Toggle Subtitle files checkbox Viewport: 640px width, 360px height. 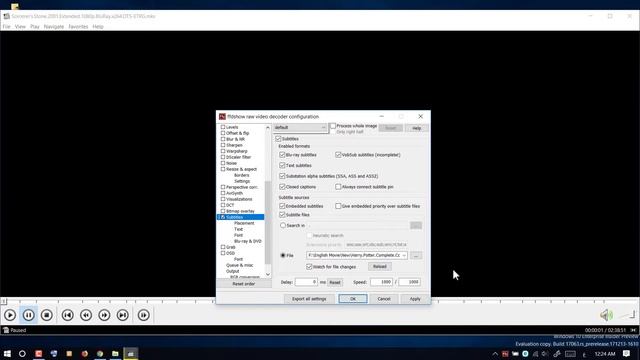coord(282,214)
